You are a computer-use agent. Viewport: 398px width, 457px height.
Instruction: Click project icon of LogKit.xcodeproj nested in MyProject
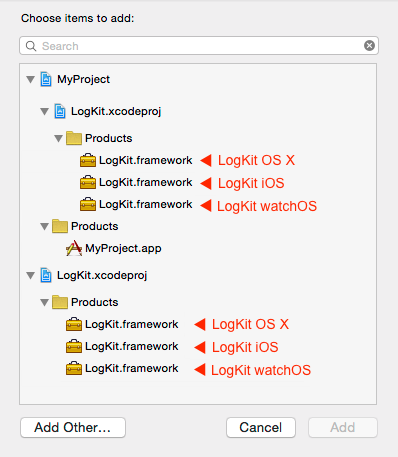coord(60,111)
